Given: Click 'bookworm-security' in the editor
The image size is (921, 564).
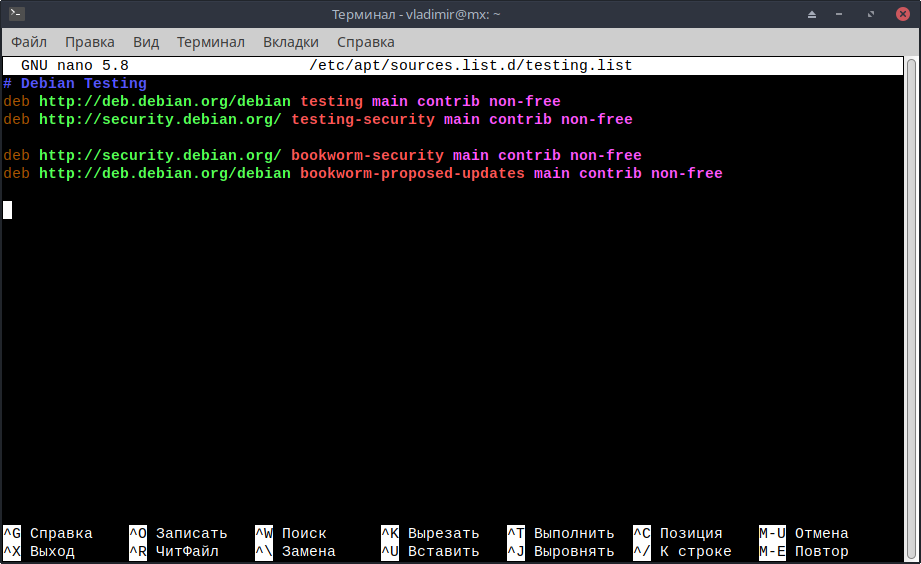Looking at the screenshot, I should (x=367, y=155).
